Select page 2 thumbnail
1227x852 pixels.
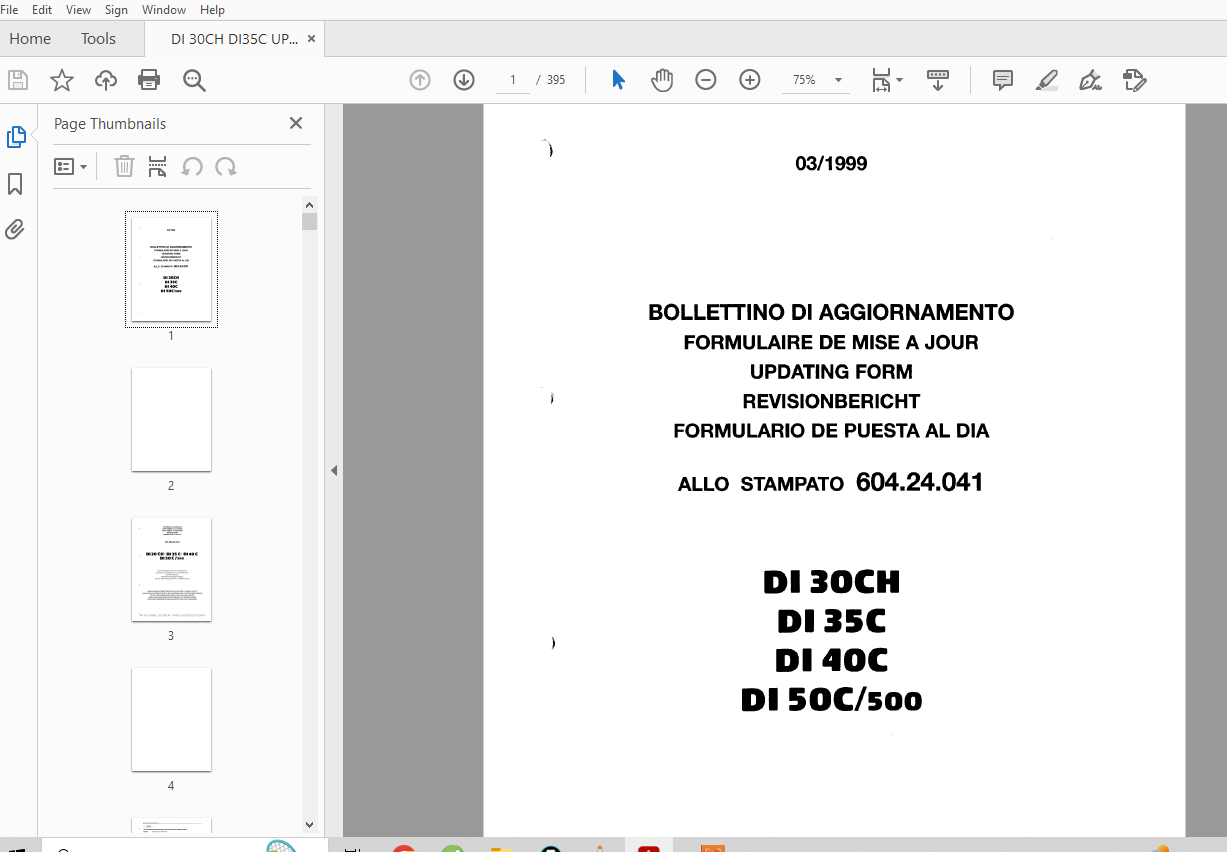click(171, 419)
